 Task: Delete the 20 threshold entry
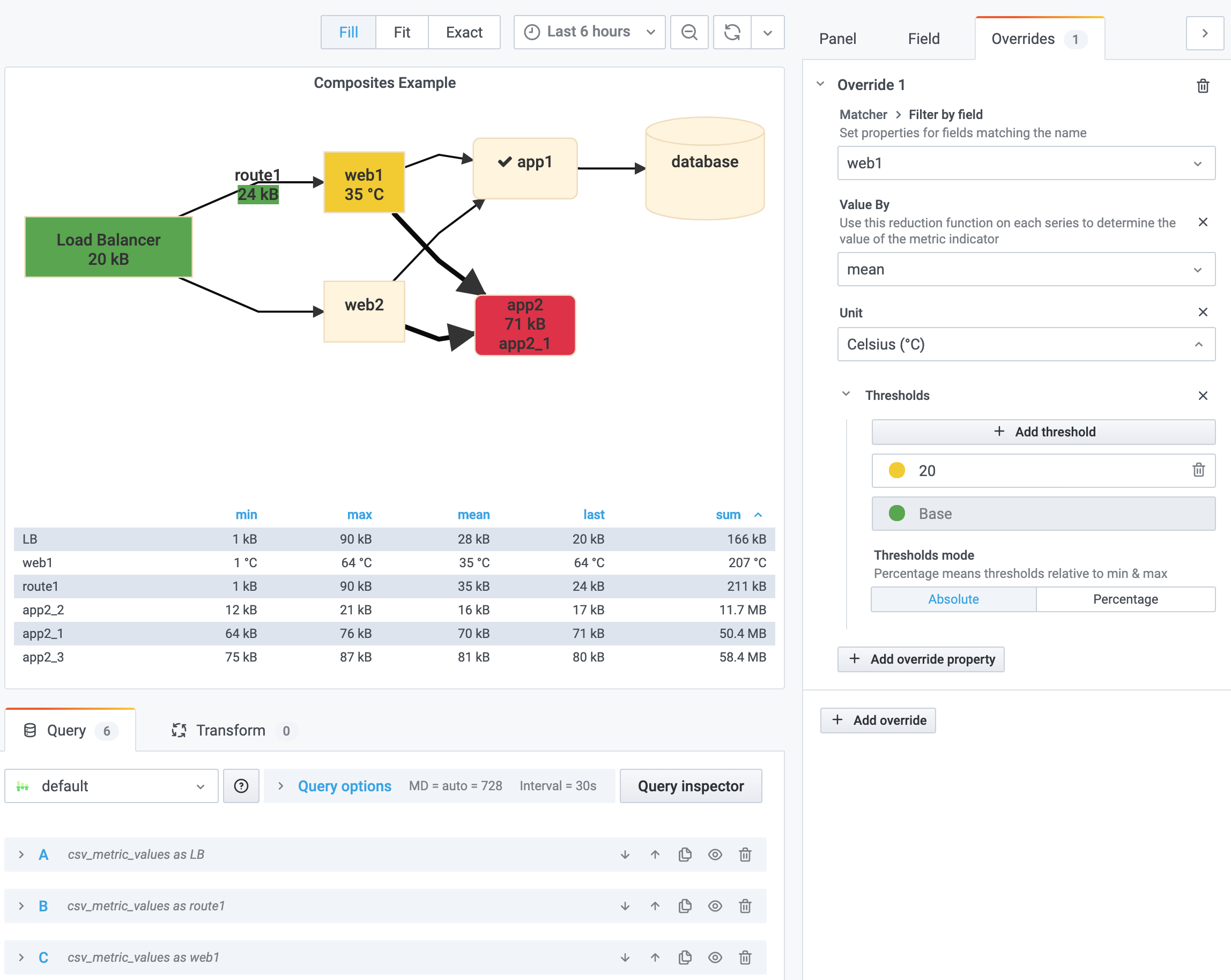click(x=1198, y=470)
